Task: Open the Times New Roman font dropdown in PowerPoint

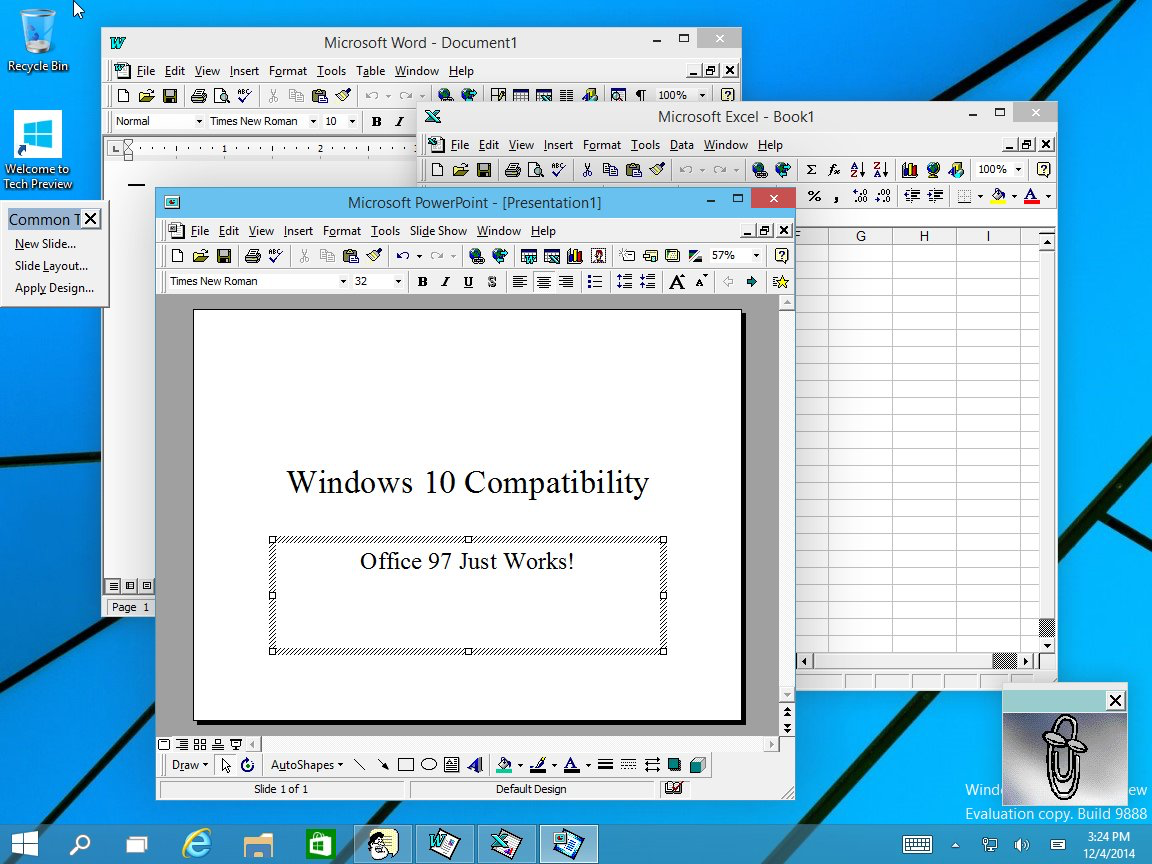Action: pyautogui.click(x=343, y=282)
